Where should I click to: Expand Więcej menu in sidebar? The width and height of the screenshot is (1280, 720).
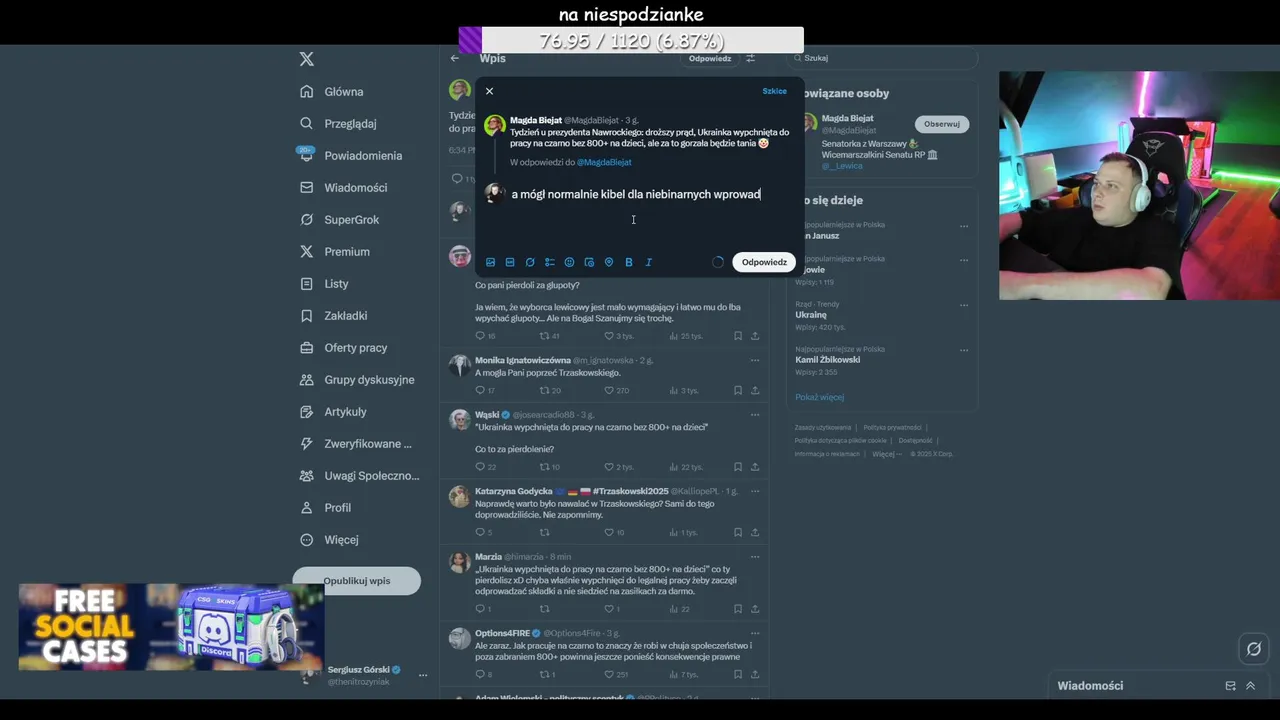[329, 539]
